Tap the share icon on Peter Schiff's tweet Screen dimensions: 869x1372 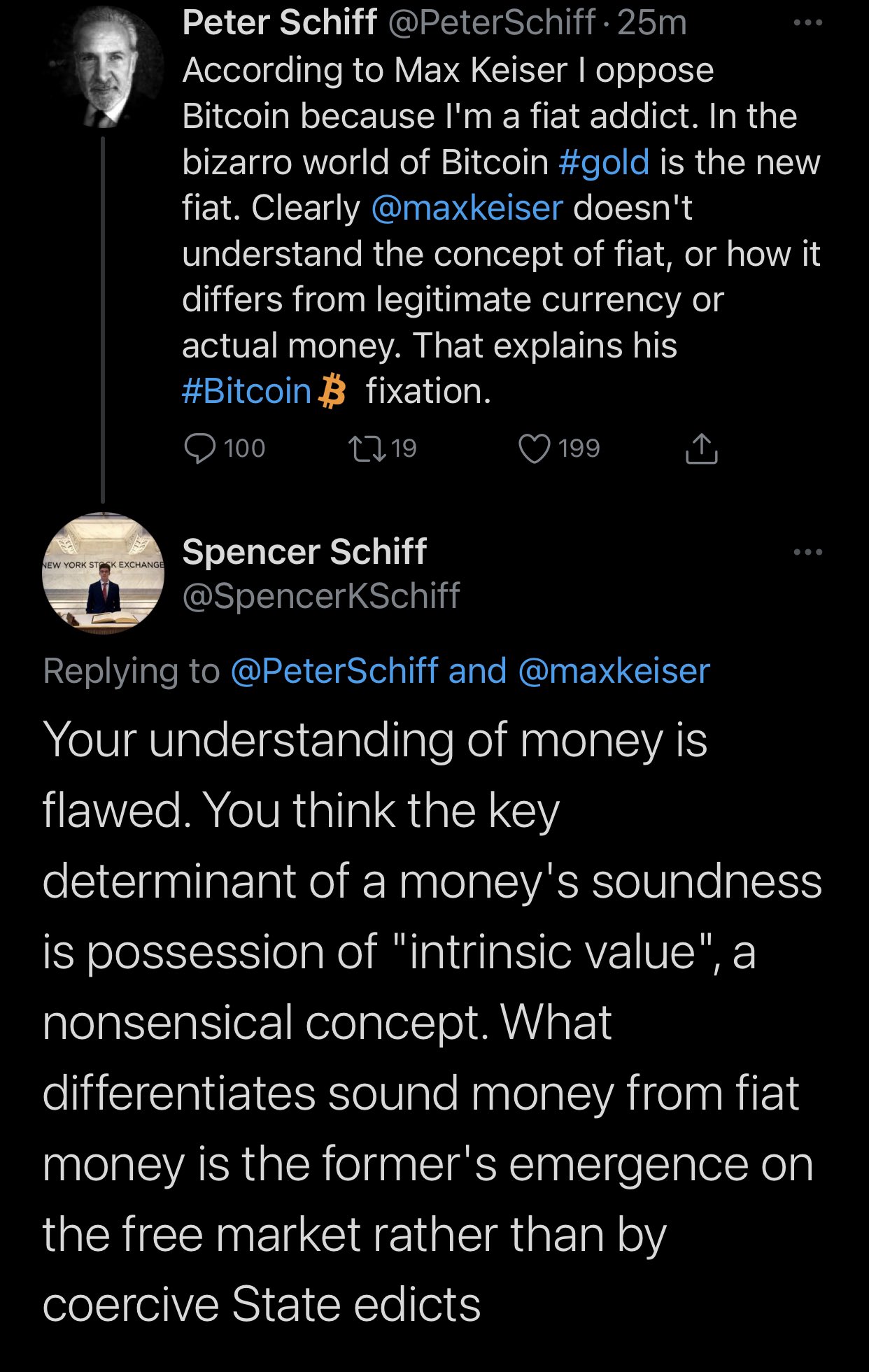[x=701, y=448]
